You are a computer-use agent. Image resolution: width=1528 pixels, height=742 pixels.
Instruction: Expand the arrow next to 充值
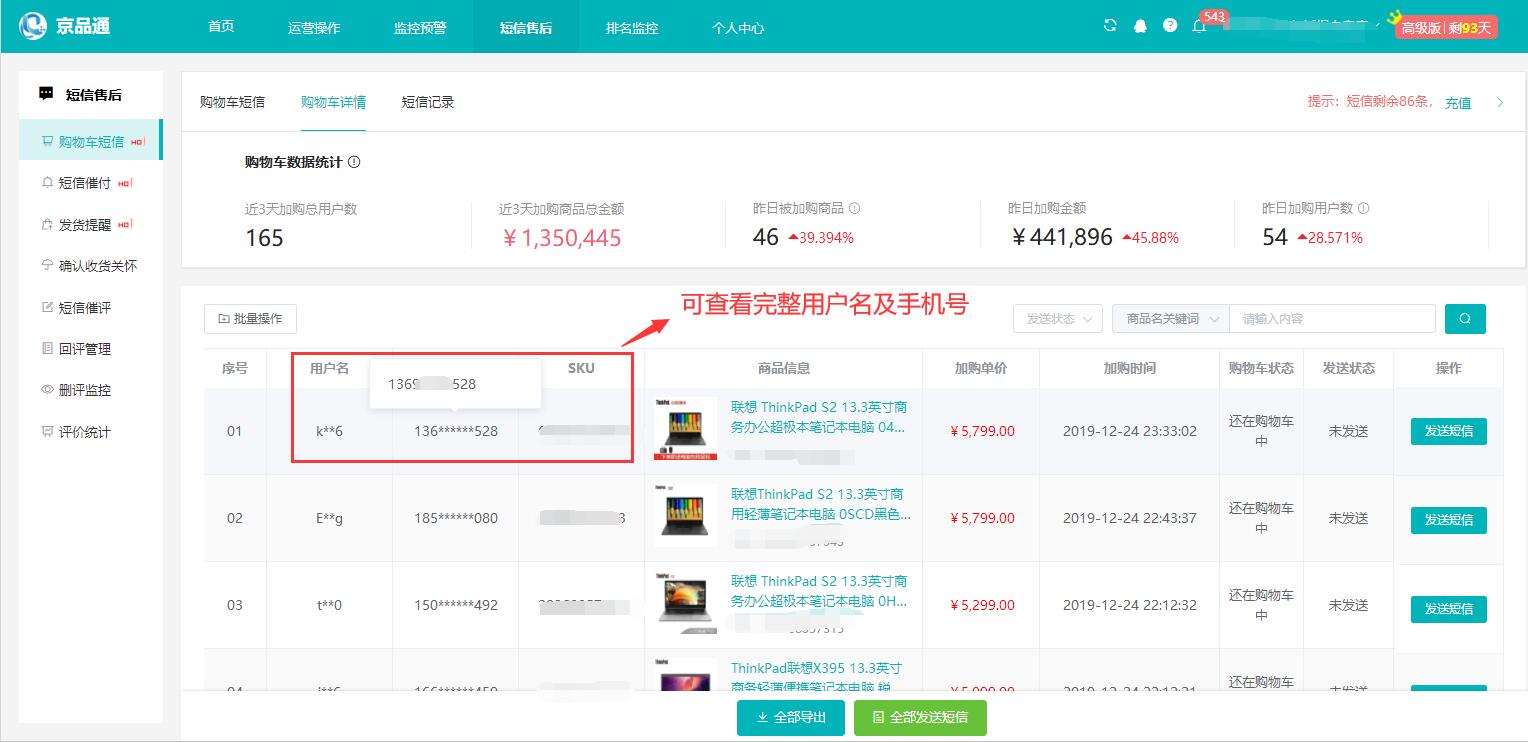coord(1500,102)
